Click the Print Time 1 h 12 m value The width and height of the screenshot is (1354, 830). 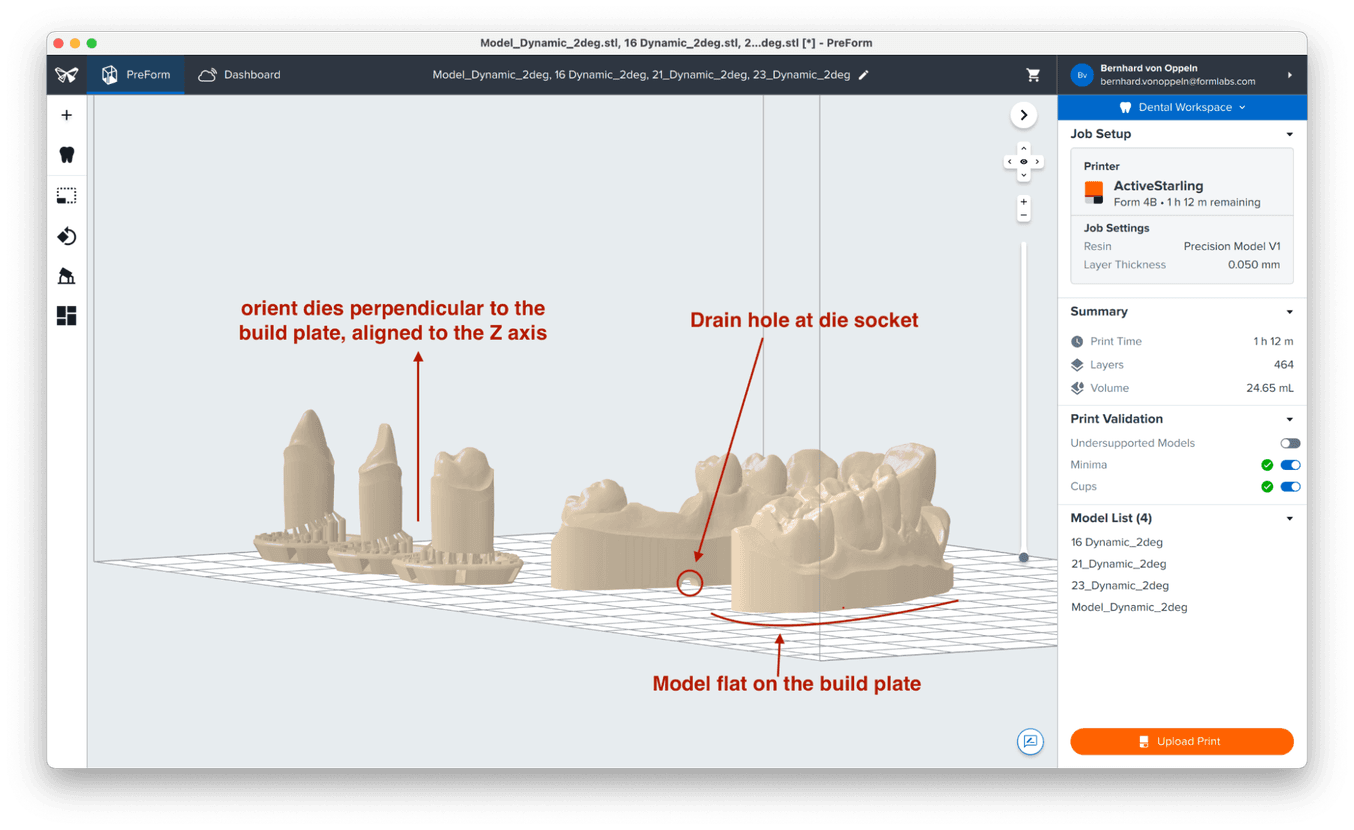(1273, 341)
